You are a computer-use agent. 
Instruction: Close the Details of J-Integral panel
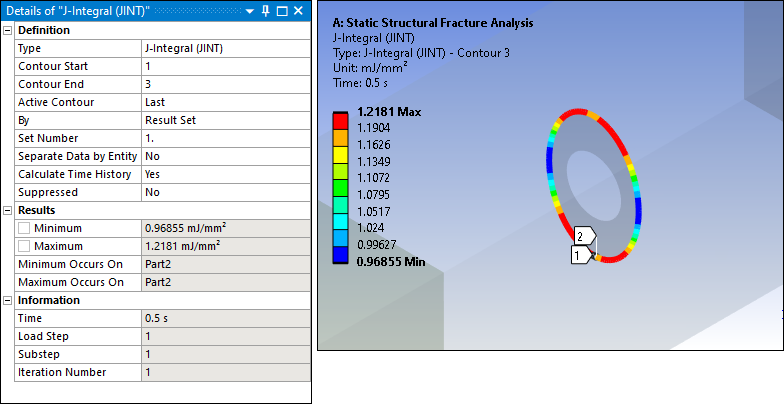pyautogui.click(x=299, y=11)
